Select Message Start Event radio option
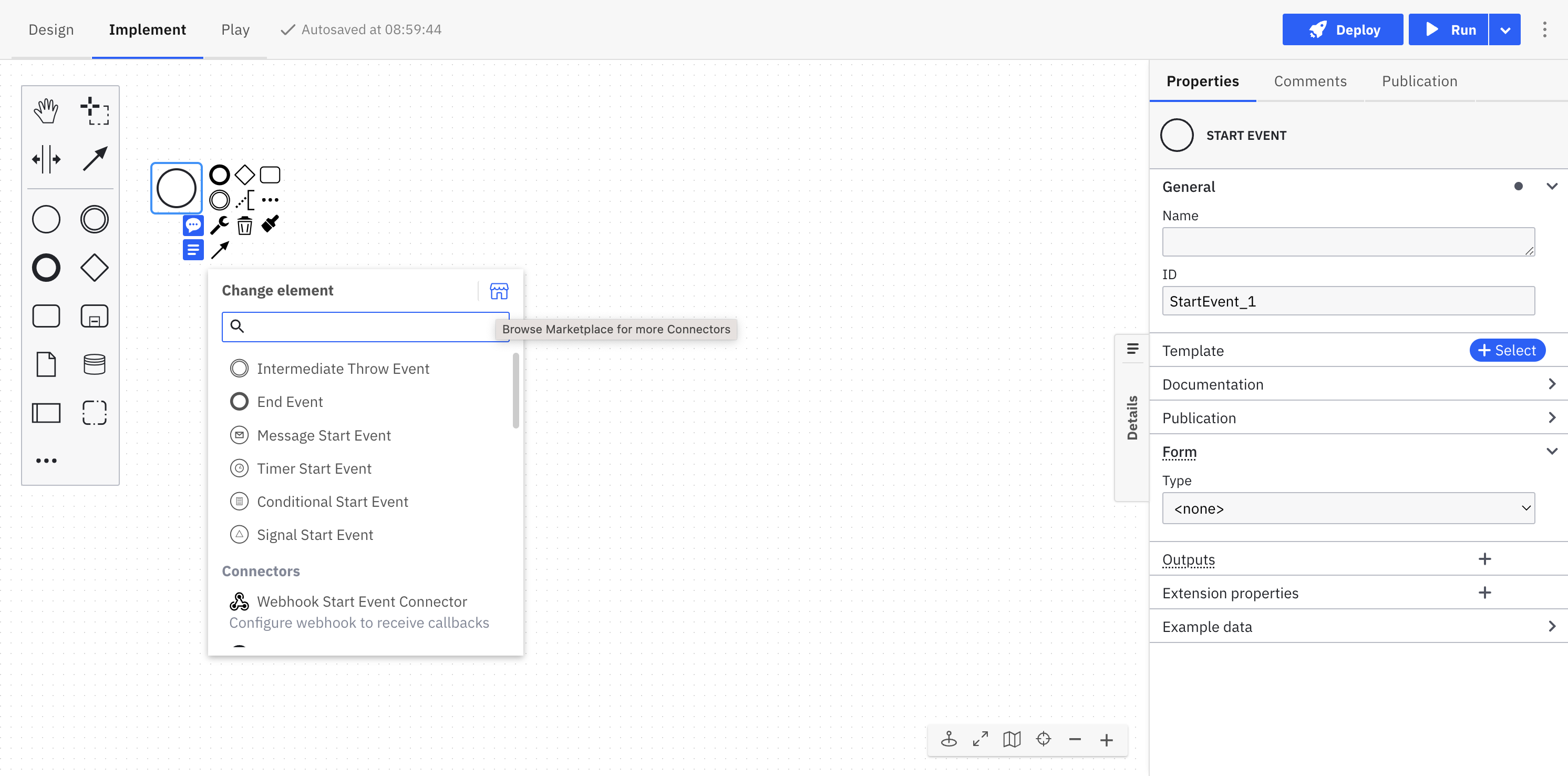The image size is (1568, 776). 239,435
